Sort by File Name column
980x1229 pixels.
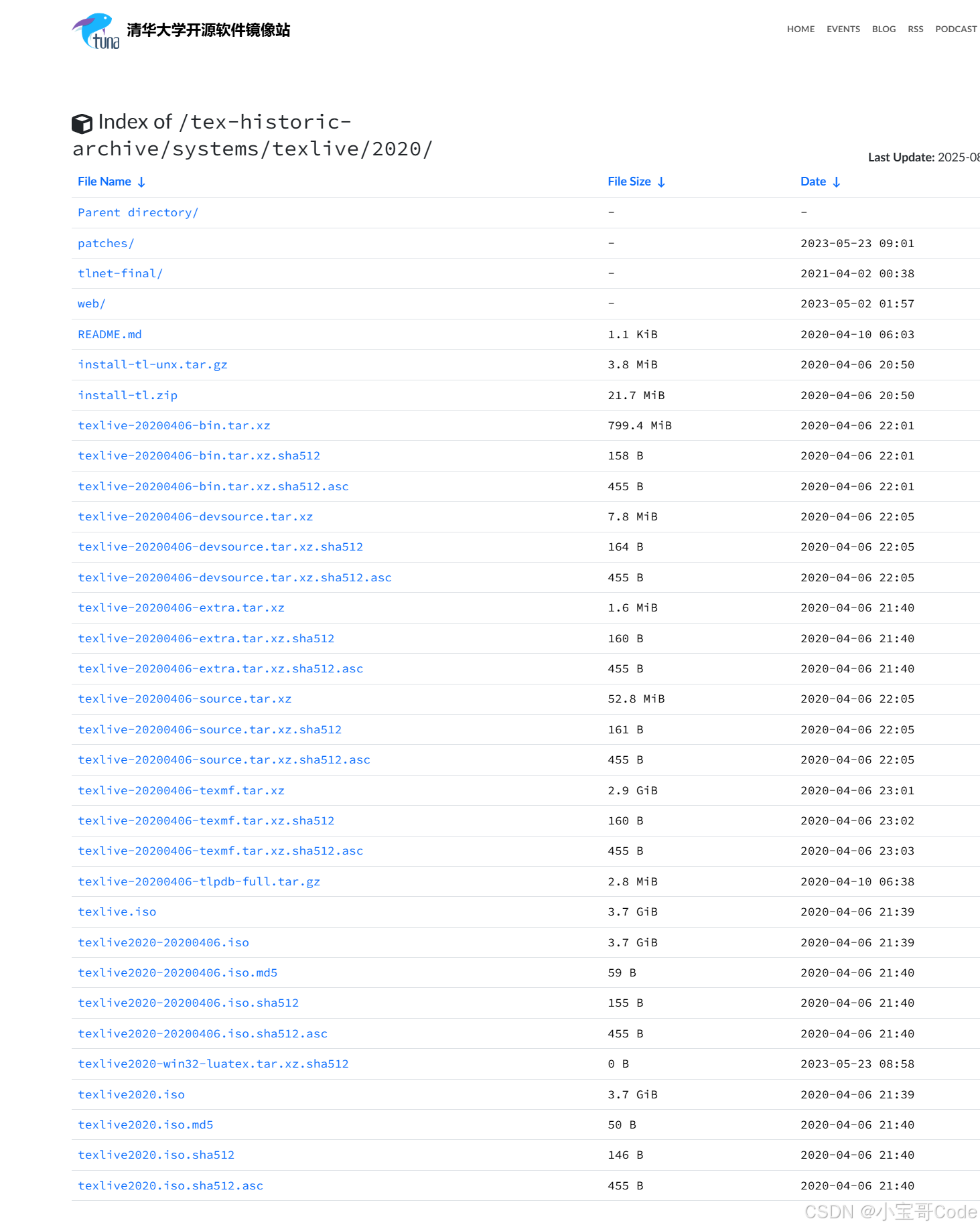pos(111,182)
